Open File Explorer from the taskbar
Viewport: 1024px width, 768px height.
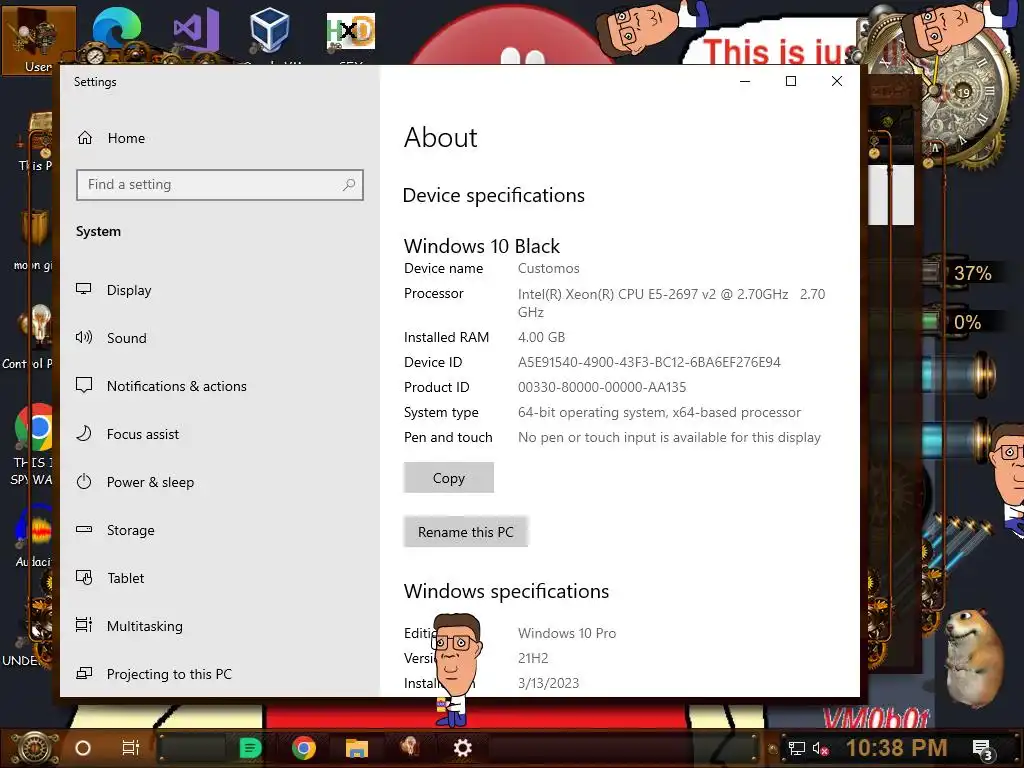[357, 748]
